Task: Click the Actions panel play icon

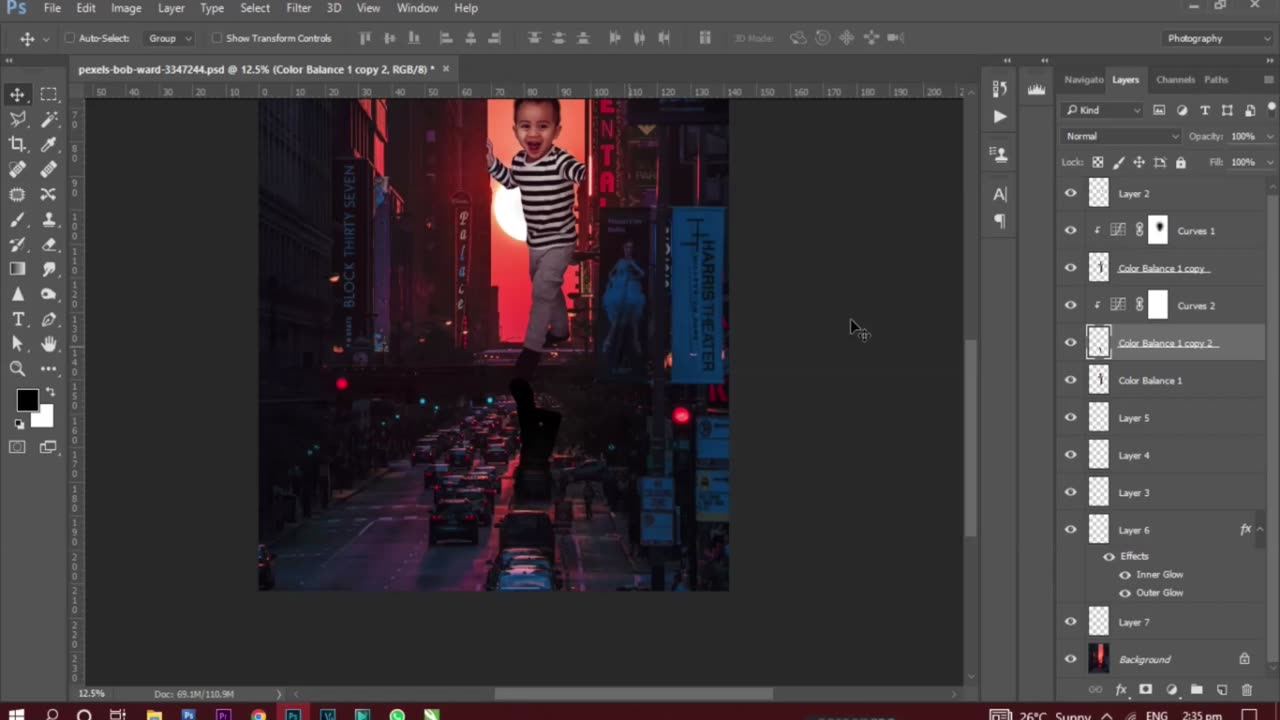Action: tap(1000, 116)
